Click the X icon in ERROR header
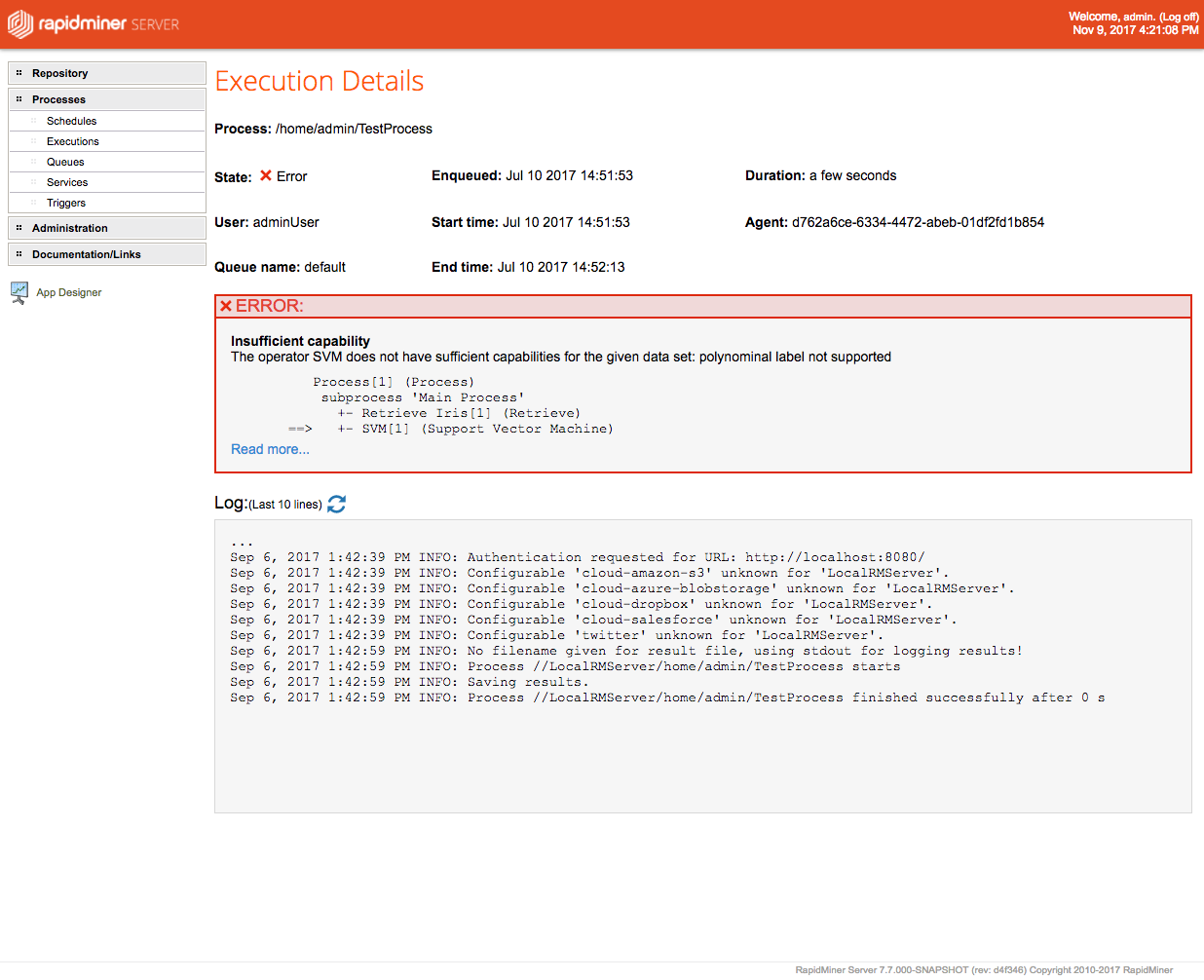This screenshot has width=1204, height=980. [226, 306]
